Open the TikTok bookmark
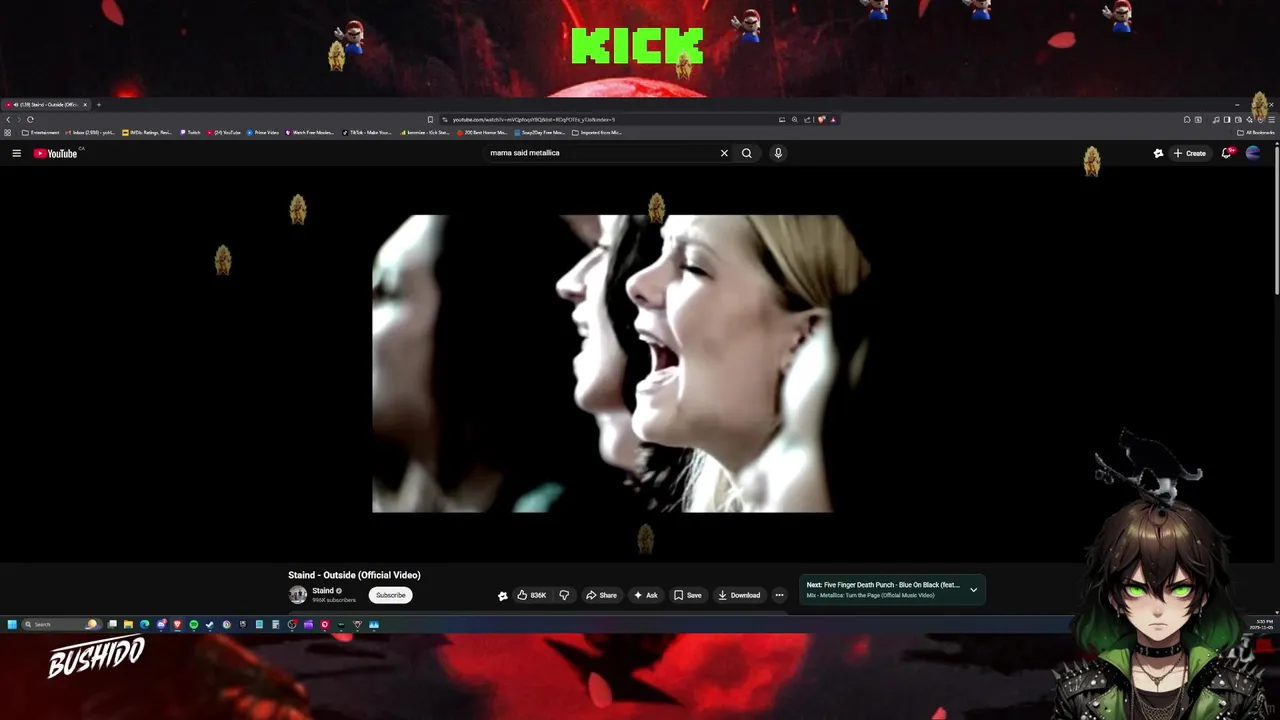This screenshot has height=720, width=1280. (367, 133)
